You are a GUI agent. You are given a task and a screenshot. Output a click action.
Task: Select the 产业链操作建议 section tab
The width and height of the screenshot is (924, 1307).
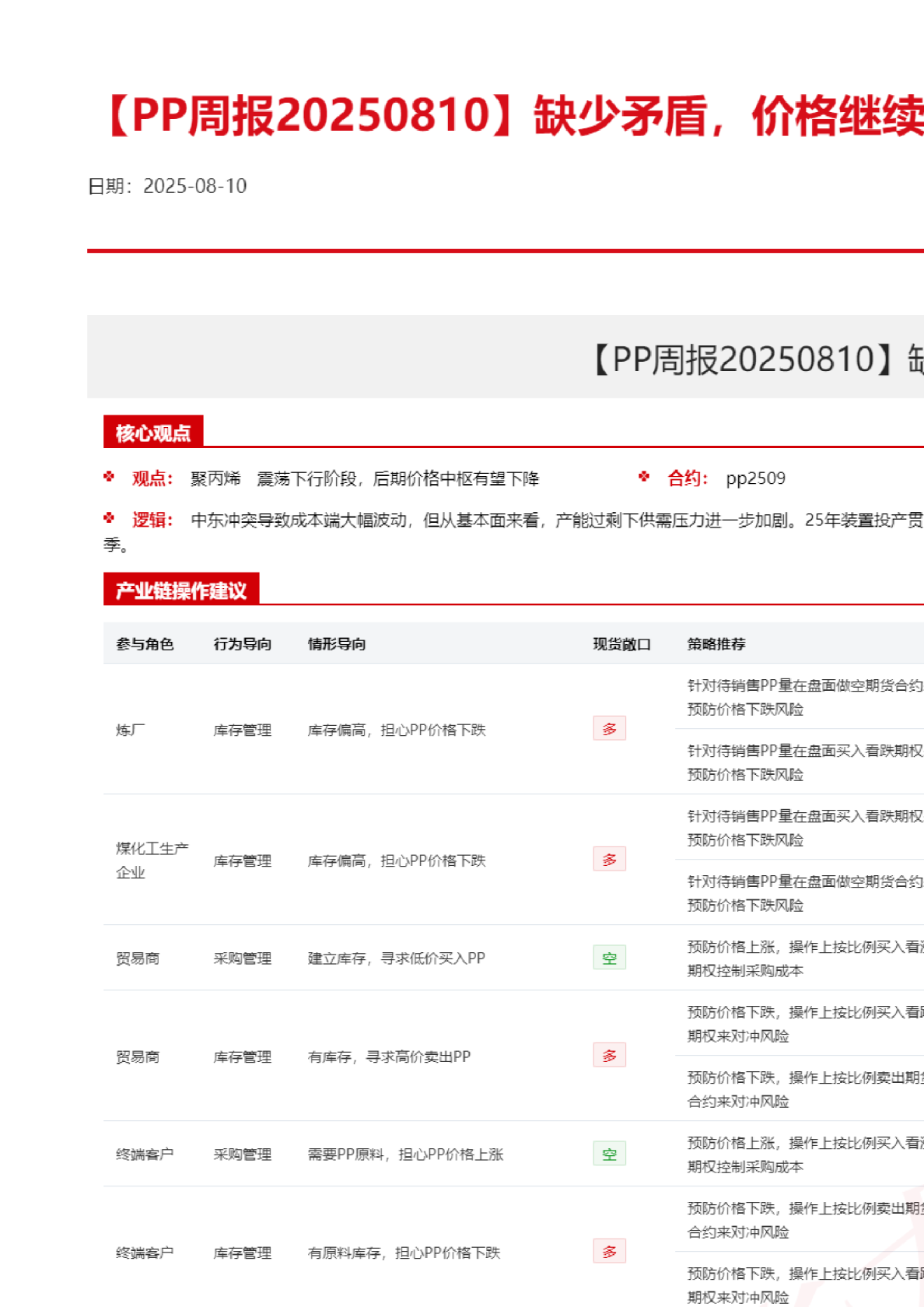pos(181,590)
